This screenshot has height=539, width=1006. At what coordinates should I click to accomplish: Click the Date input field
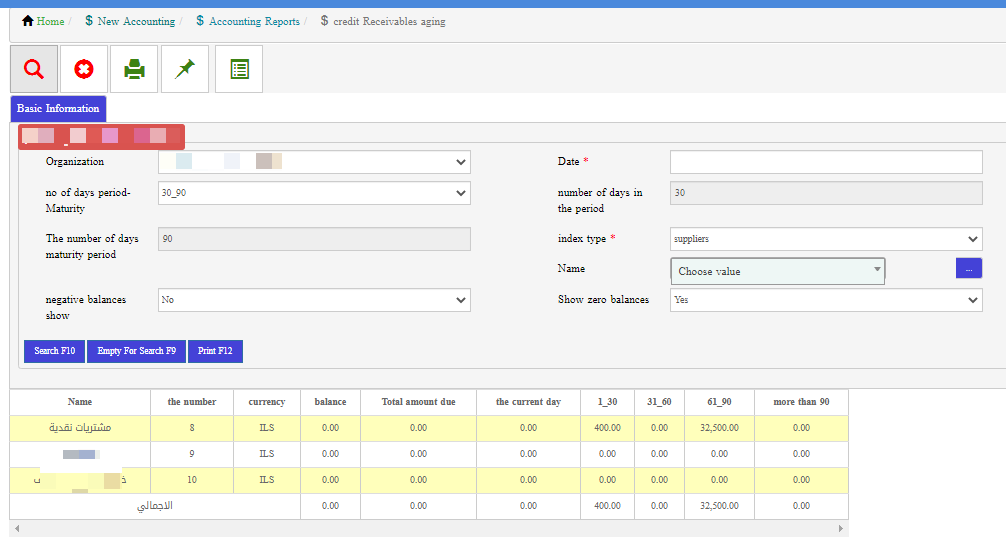826,162
